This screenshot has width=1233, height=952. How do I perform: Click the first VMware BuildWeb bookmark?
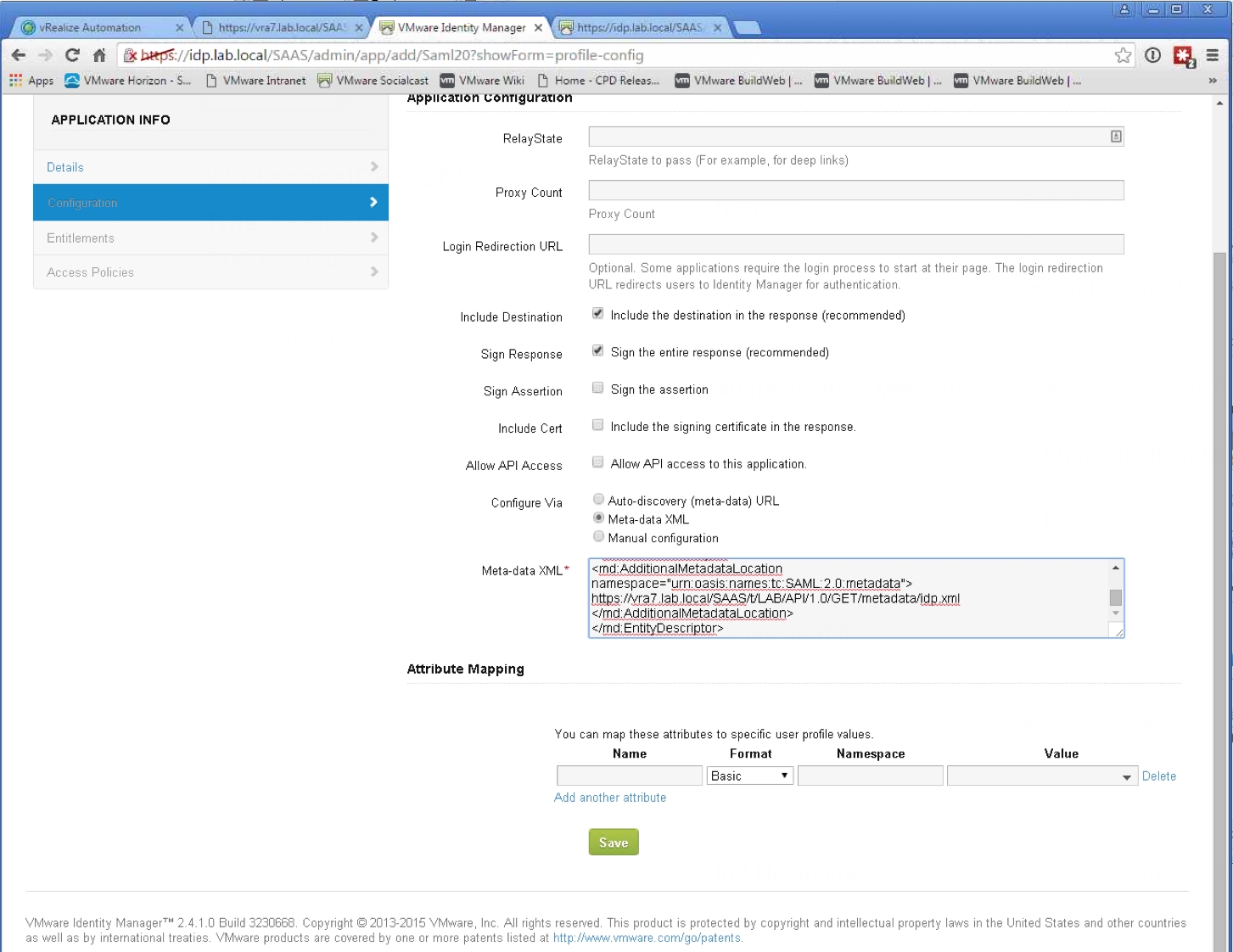coord(738,81)
